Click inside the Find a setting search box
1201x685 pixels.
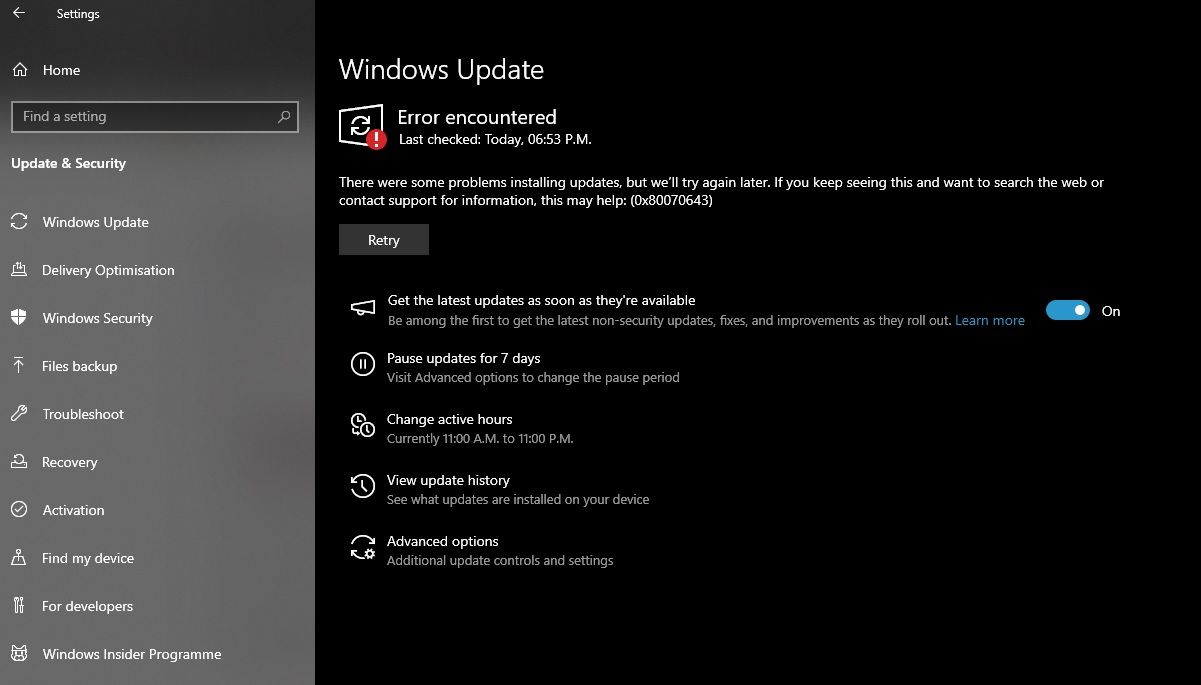pos(155,116)
